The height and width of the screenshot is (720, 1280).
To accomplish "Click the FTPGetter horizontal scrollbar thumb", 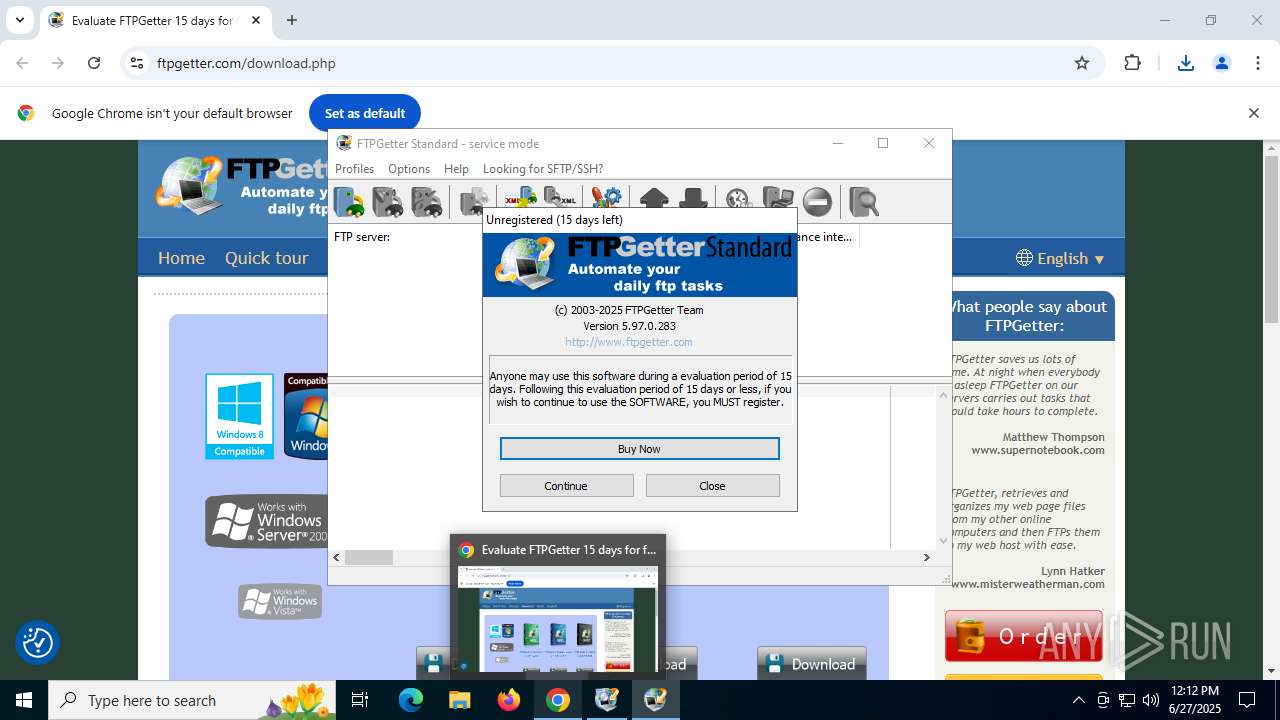I will (369, 557).
